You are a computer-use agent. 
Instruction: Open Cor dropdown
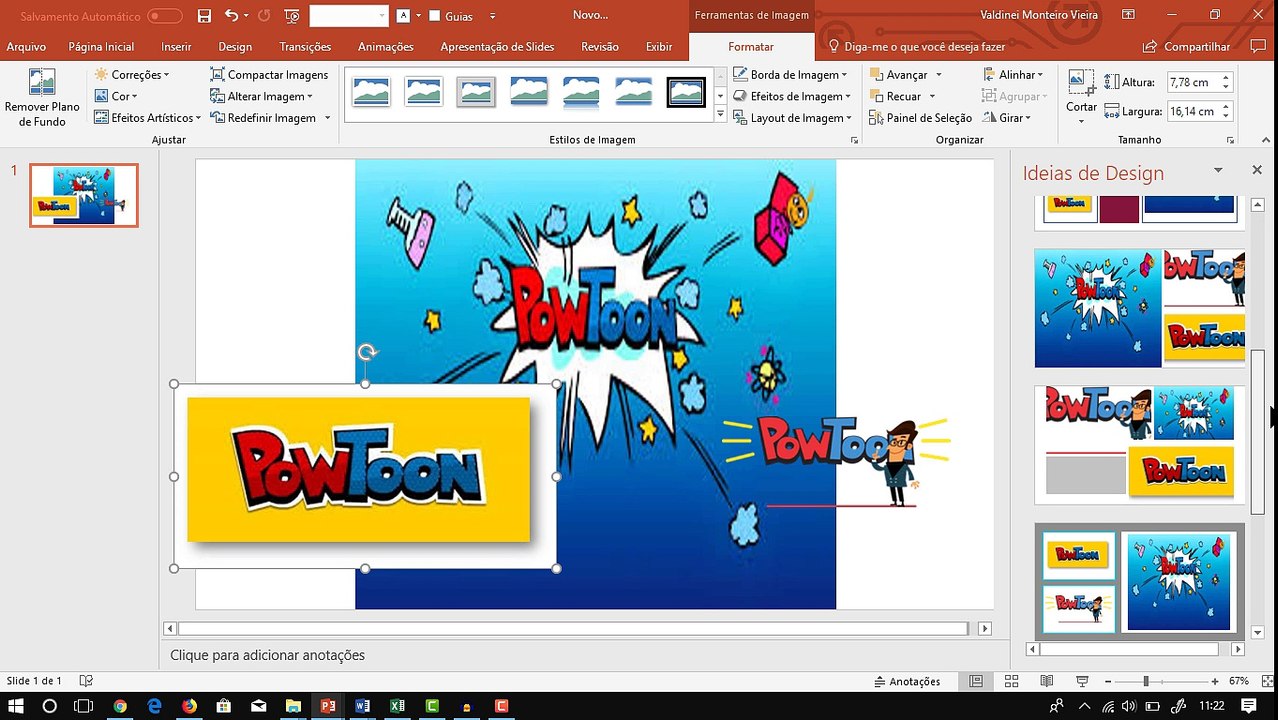(116, 96)
